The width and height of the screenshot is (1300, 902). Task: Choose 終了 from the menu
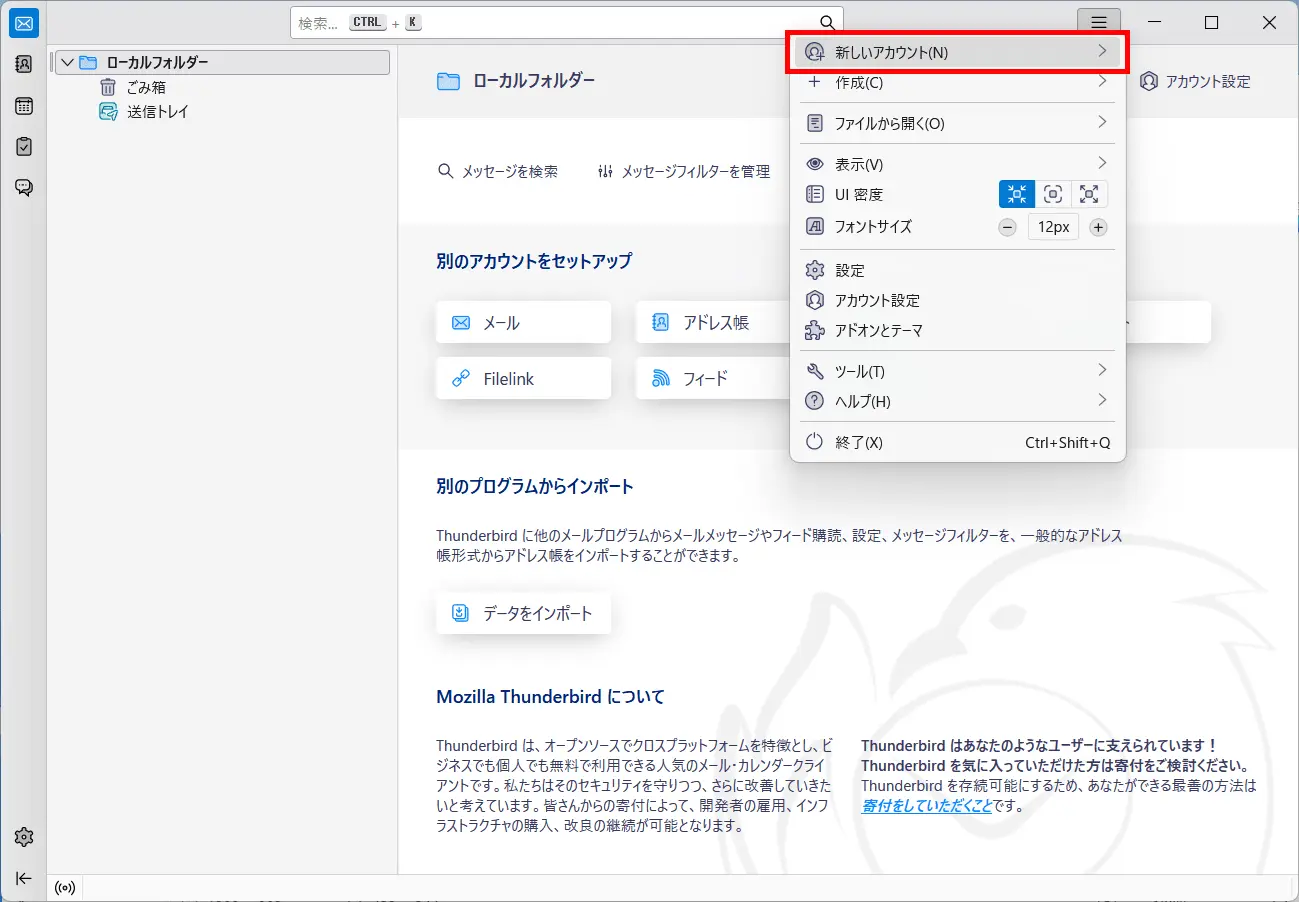click(x=958, y=442)
